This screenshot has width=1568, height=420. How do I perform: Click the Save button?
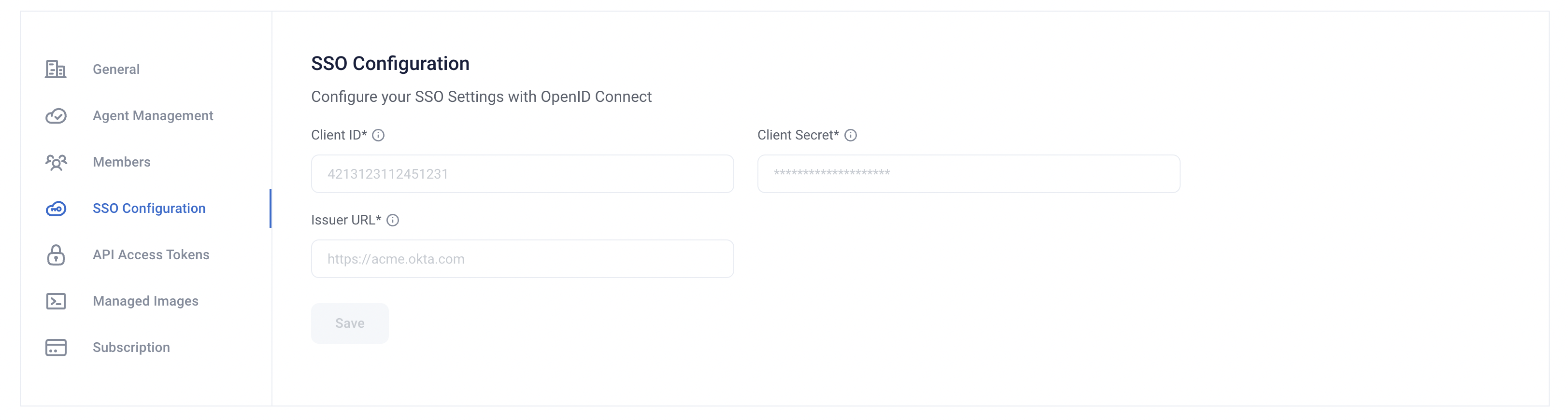click(349, 323)
